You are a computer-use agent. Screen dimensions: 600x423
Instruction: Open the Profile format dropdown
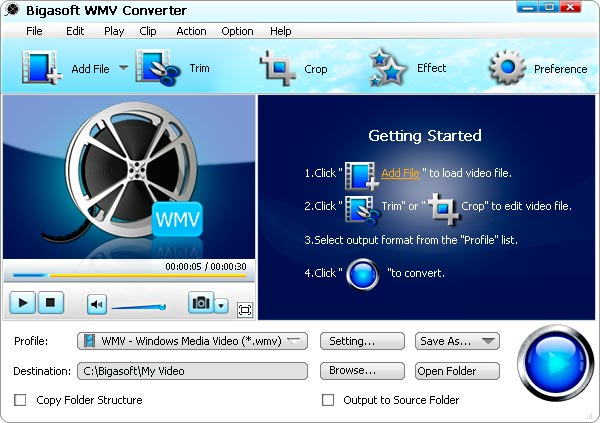(192, 341)
